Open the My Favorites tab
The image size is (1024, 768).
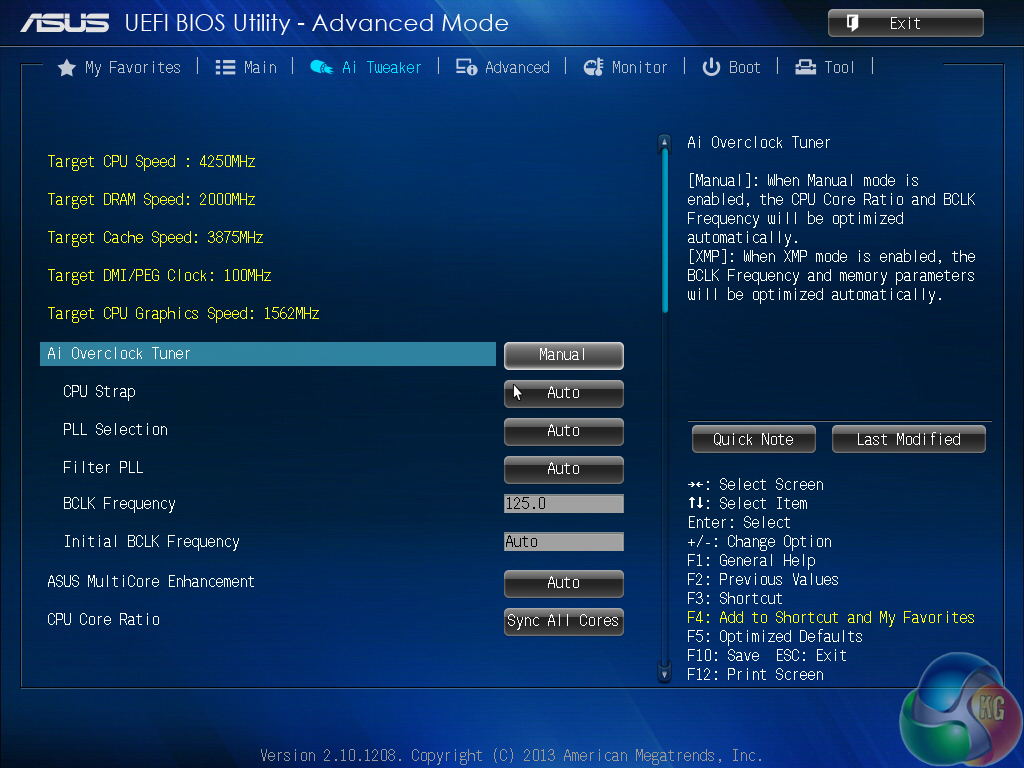point(133,67)
